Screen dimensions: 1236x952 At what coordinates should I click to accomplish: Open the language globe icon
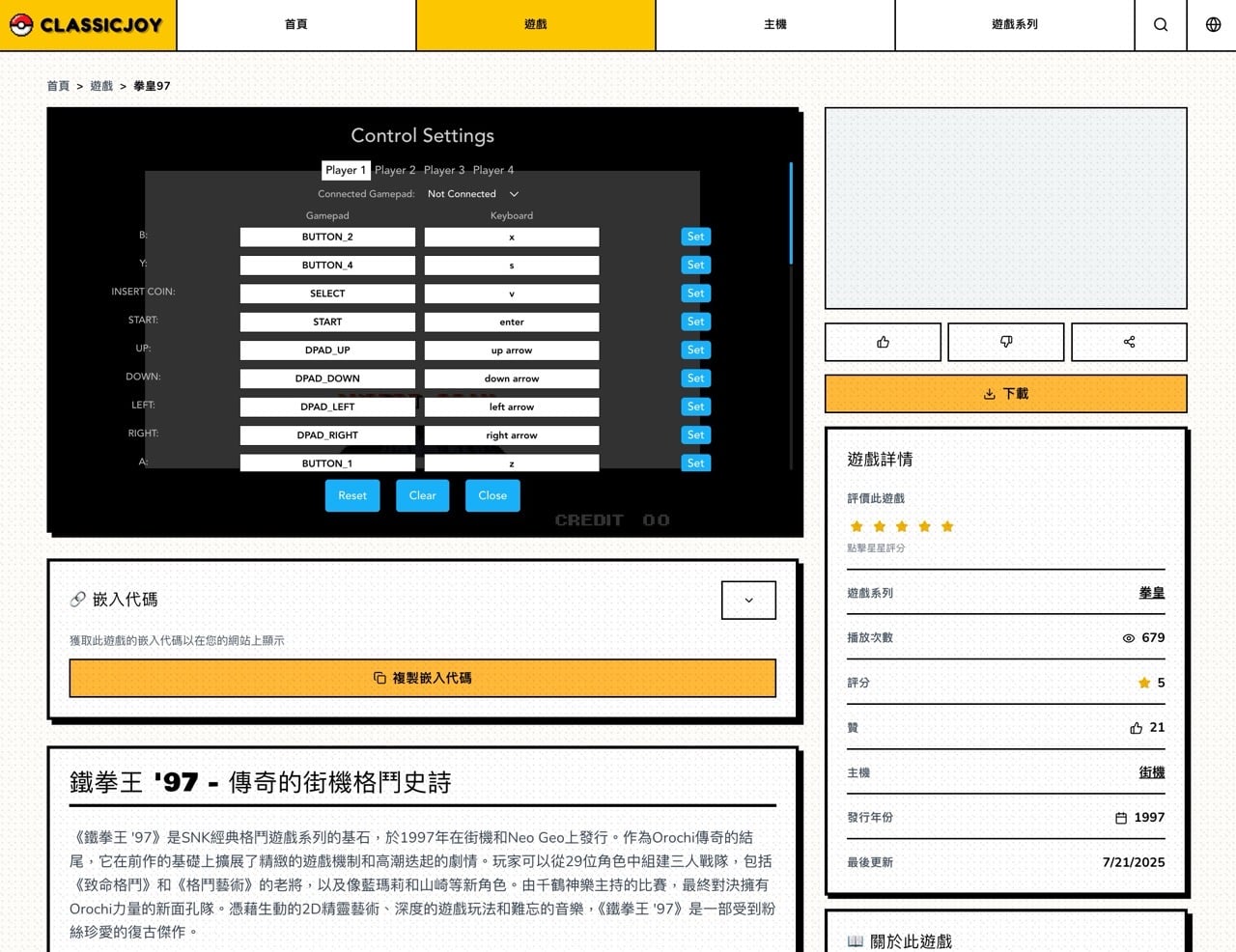coord(1213,25)
